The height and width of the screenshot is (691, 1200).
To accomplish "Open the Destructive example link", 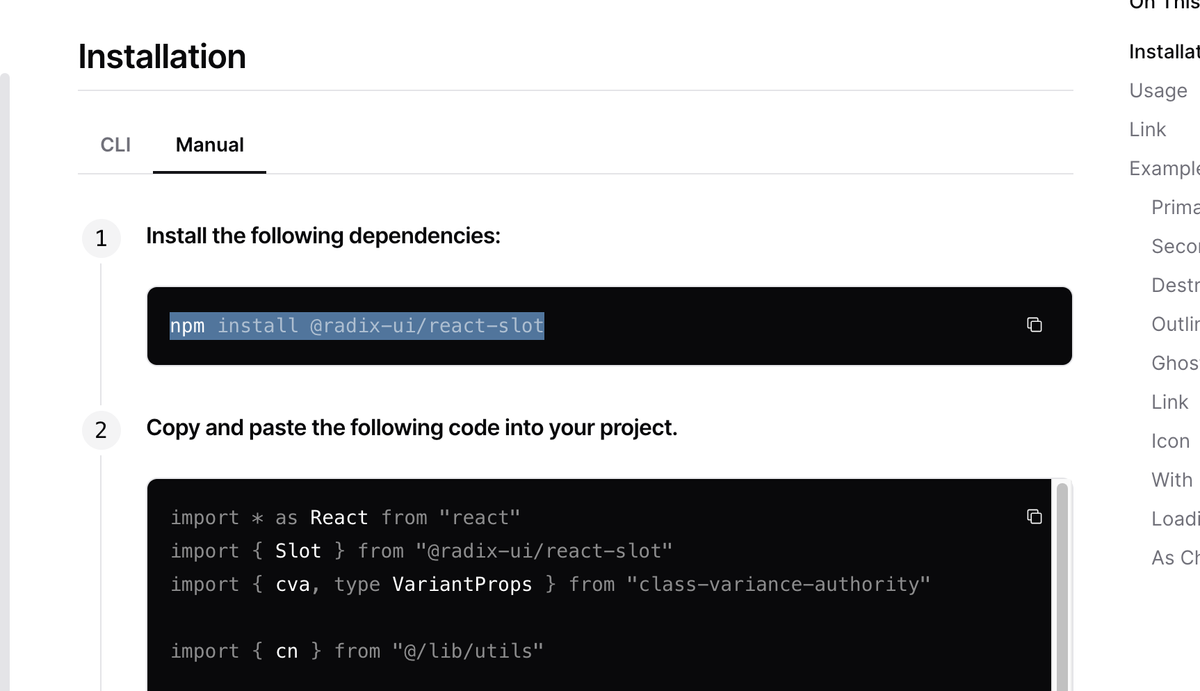I will (x=1175, y=285).
